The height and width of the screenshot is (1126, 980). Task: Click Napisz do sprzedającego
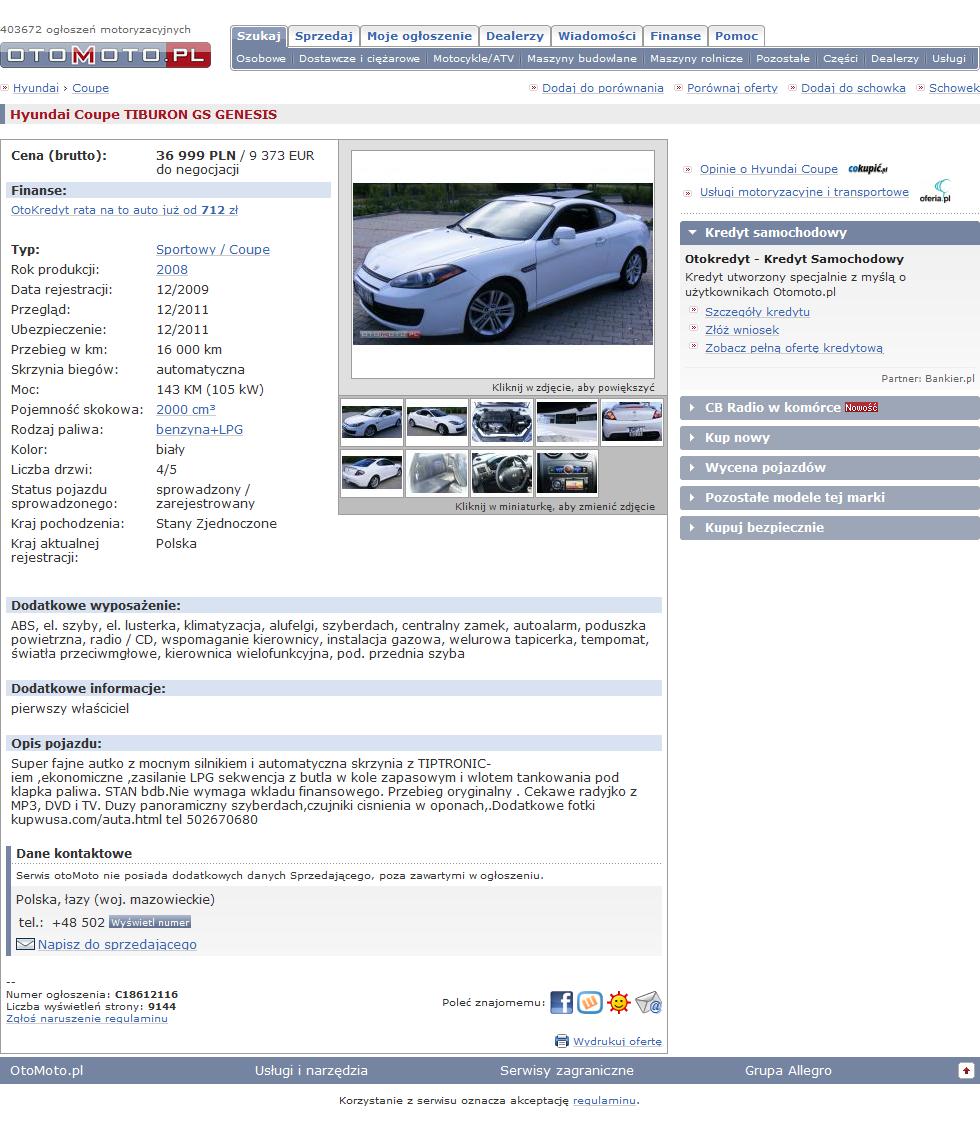(117, 944)
